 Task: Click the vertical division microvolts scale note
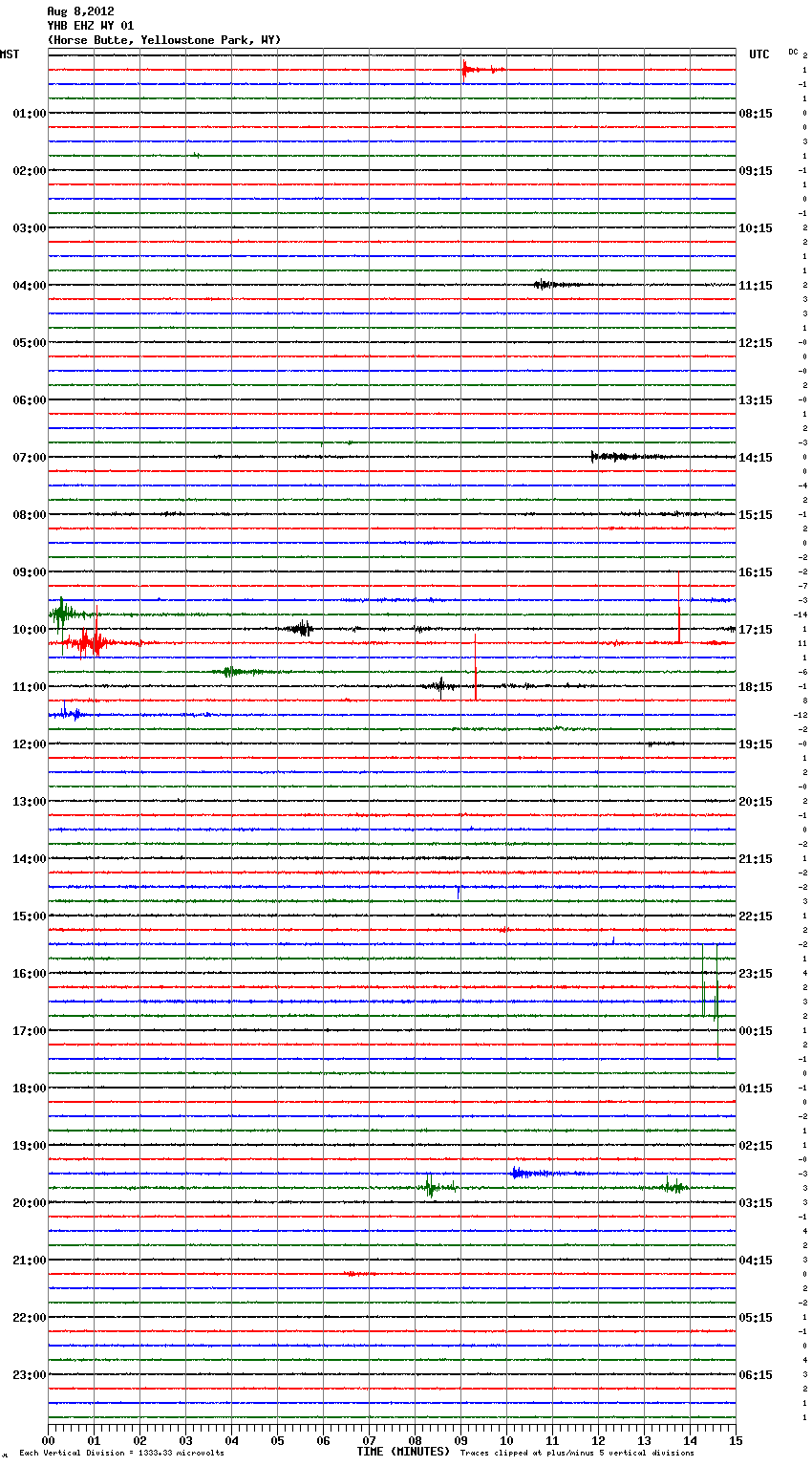[121, 1454]
